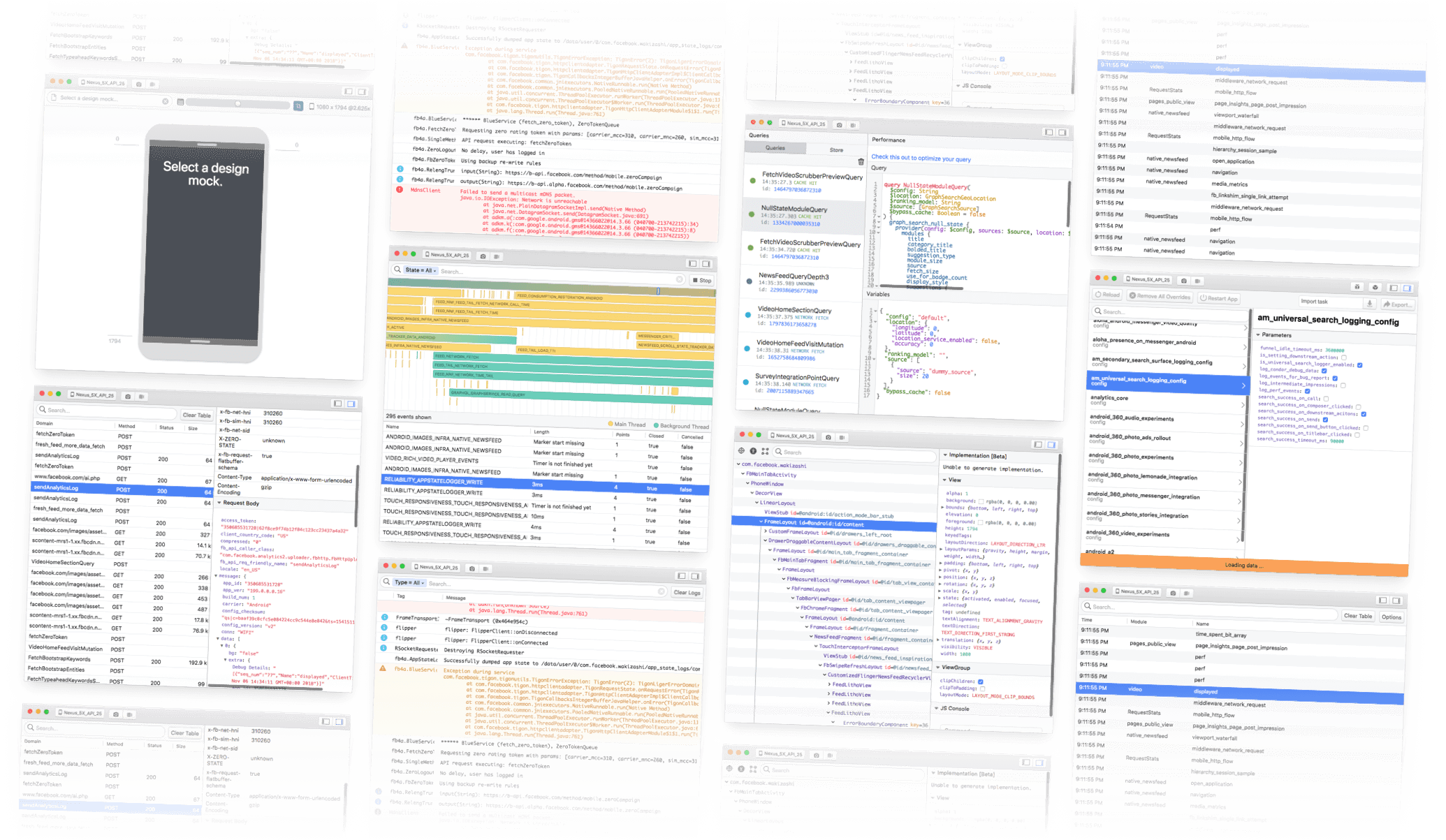This screenshot has height=840, width=1446.
Task: Open the State = All filter dropdown
Action: (421, 270)
